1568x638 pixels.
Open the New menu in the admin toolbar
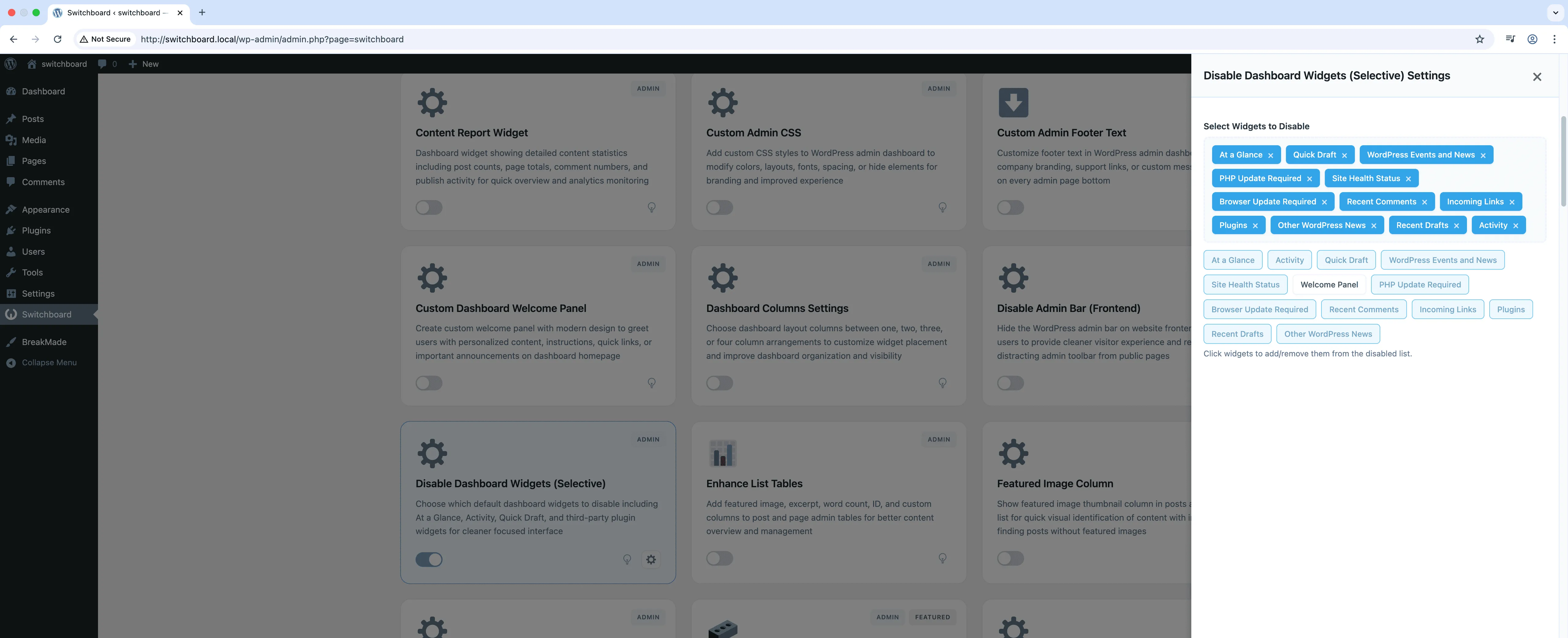[144, 64]
